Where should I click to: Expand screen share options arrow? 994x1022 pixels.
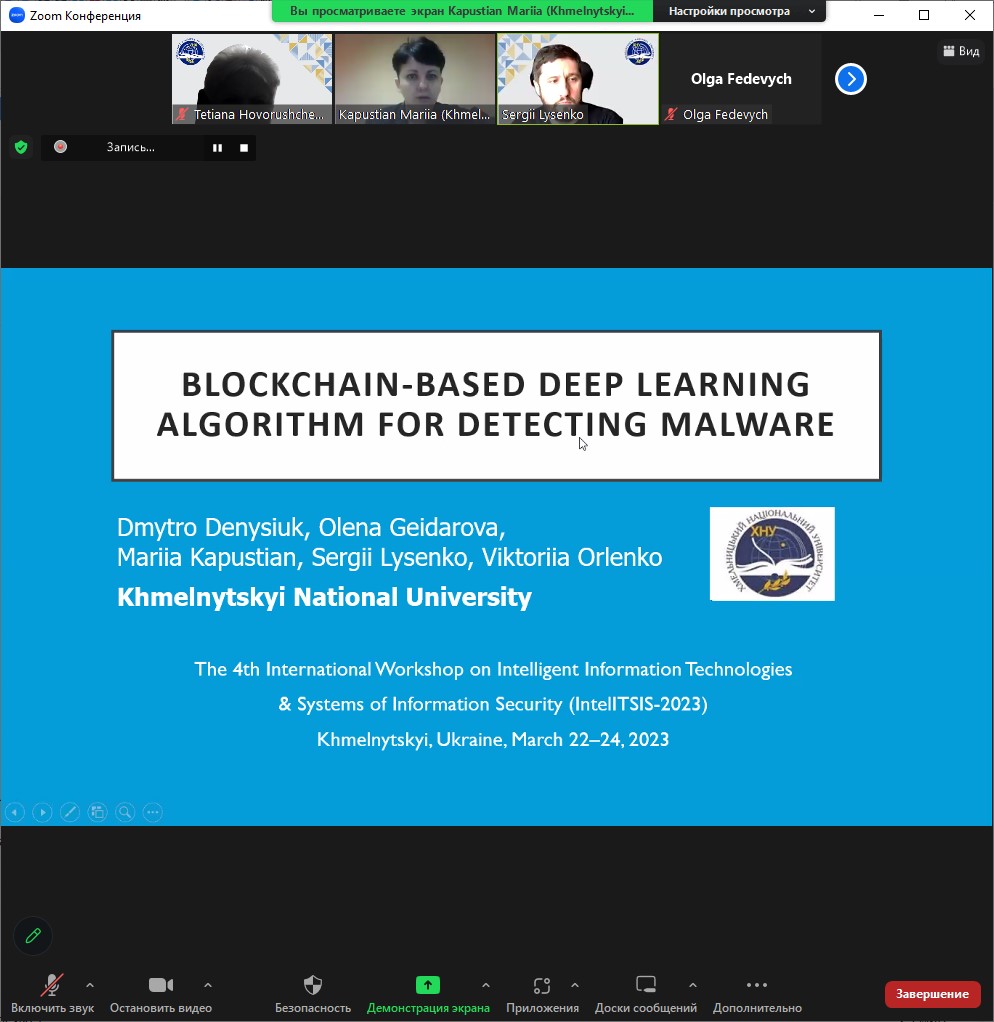tap(486, 985)
